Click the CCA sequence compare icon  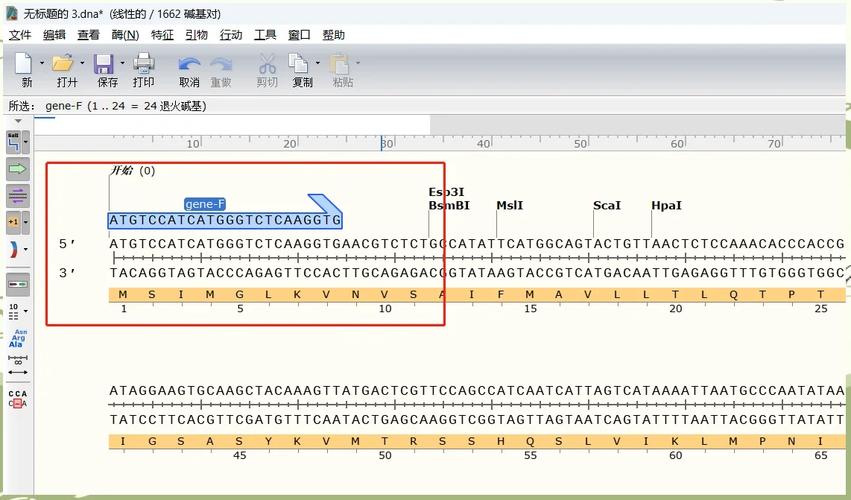[x=17, y=398]
